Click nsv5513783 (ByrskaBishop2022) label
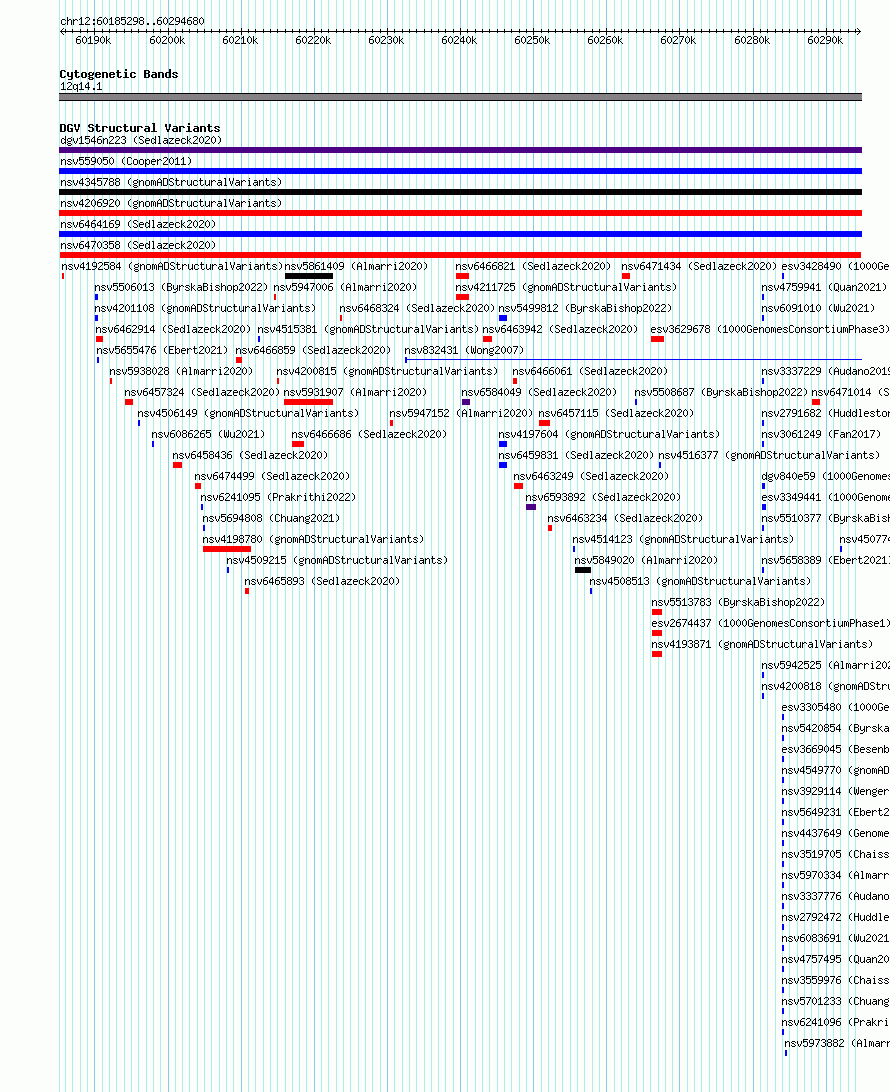Viewport: 890px width, 1092px height. click(738, 602)
